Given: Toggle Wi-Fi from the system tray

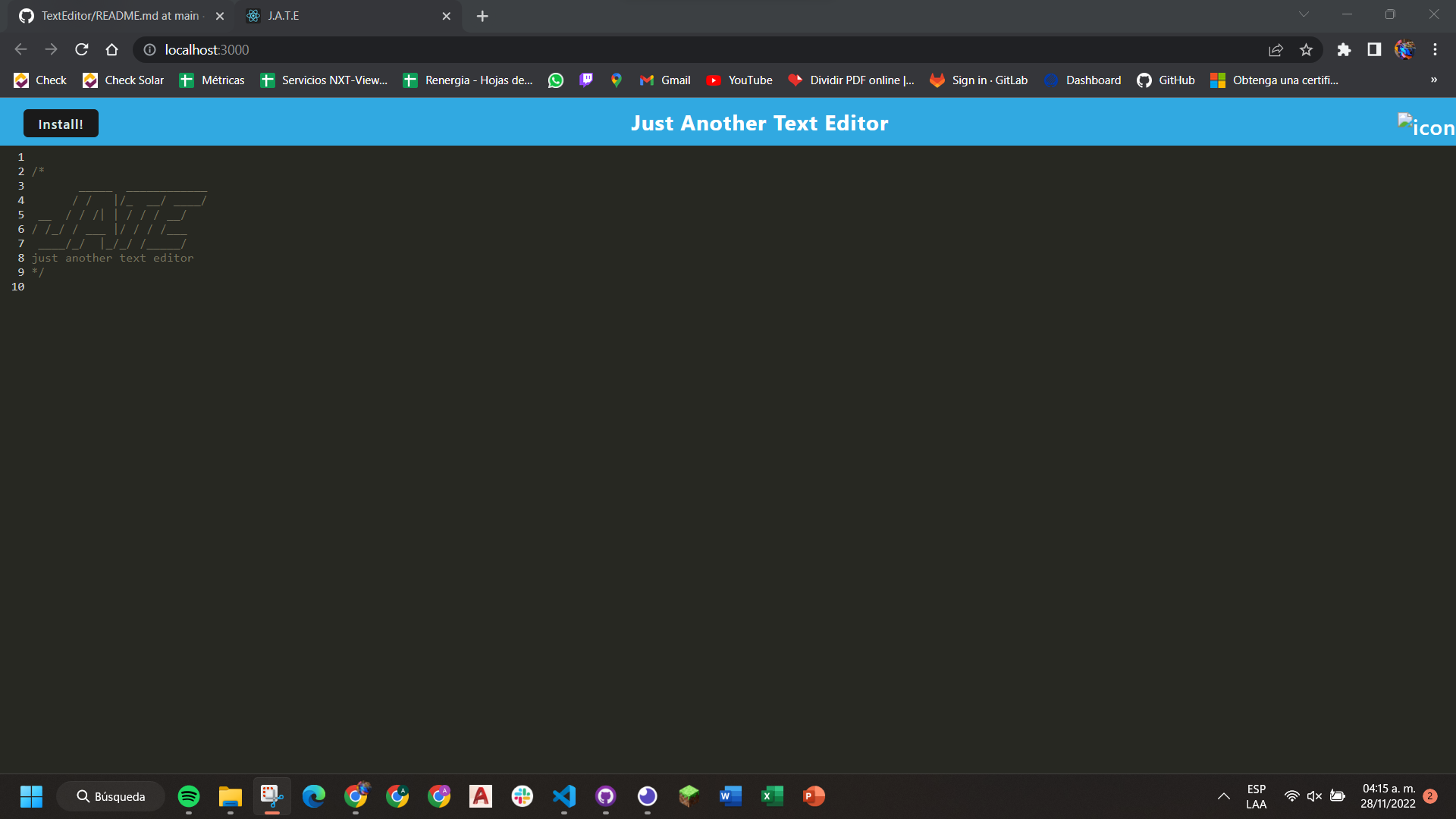Looking at the screenshot, I should click(1292, 796).
